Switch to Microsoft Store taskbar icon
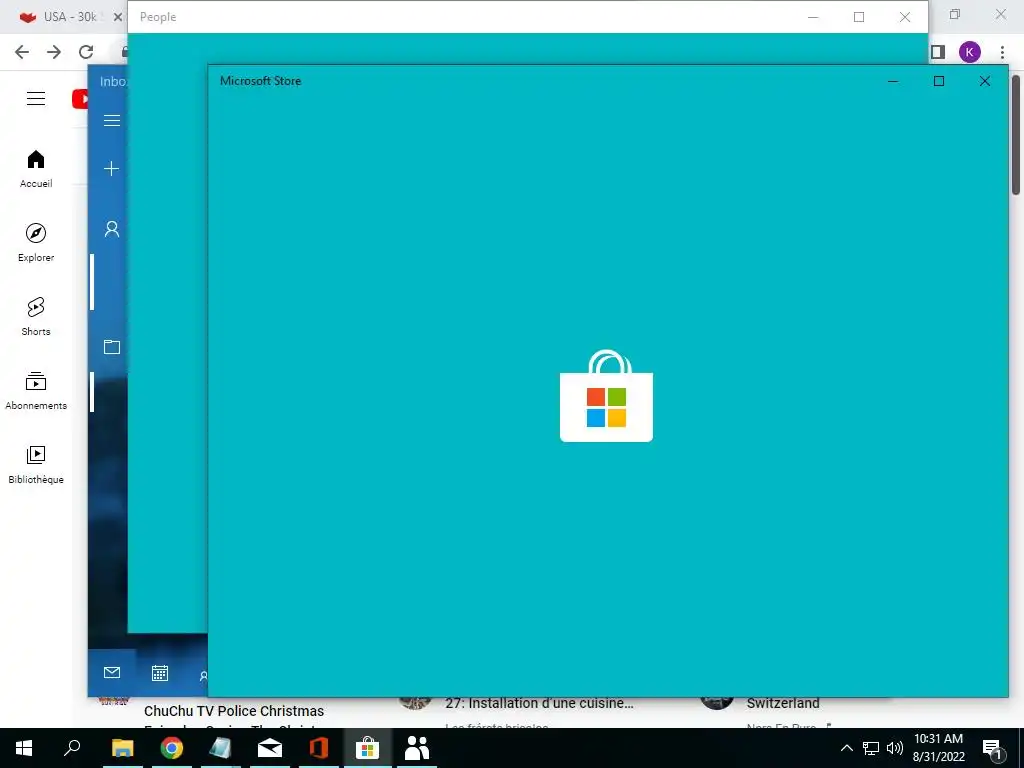1024x768 pixels. (x=368, y=748)
